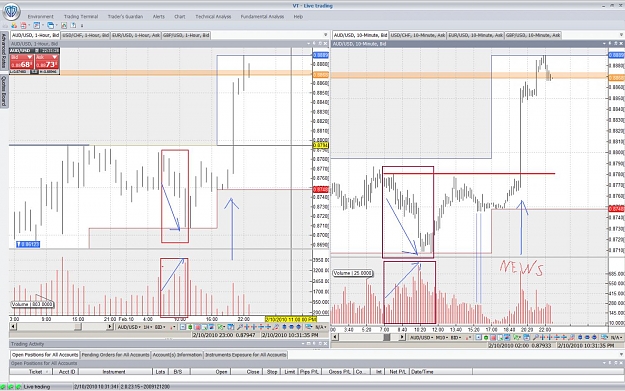Viewport: 625px width, 391px height.
Task: Click the export page icon in top toolbar
Action: pos(73,26)
